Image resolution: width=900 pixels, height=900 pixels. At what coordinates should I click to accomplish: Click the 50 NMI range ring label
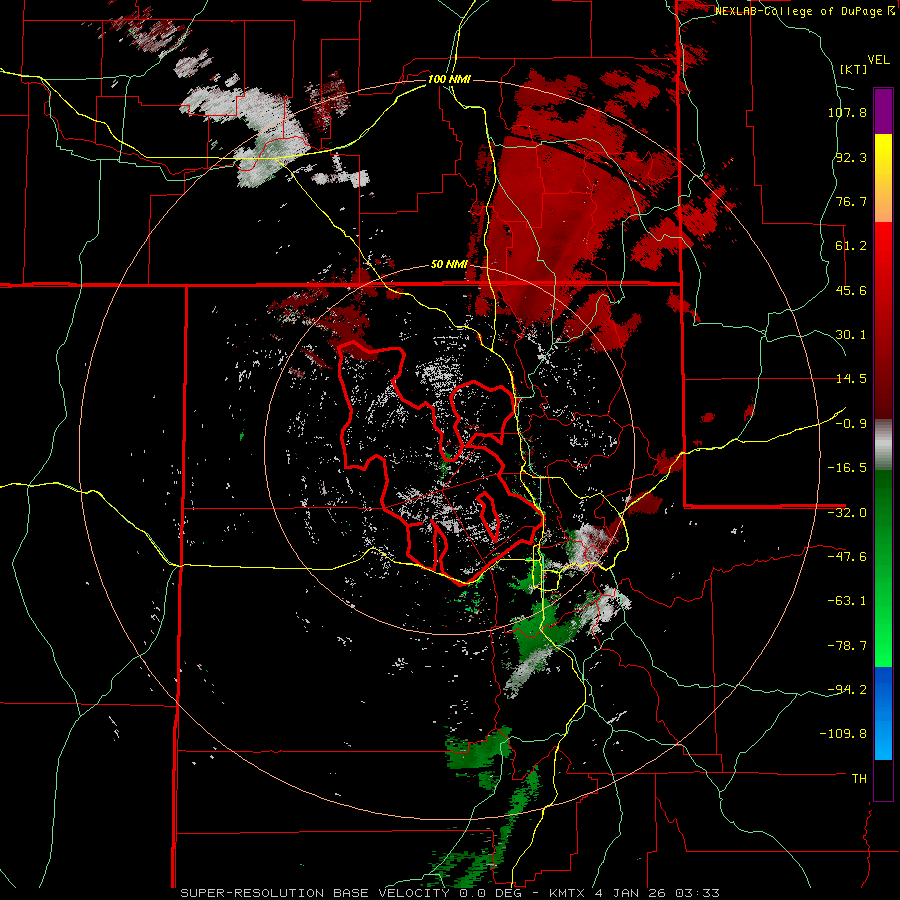(449, 265)
